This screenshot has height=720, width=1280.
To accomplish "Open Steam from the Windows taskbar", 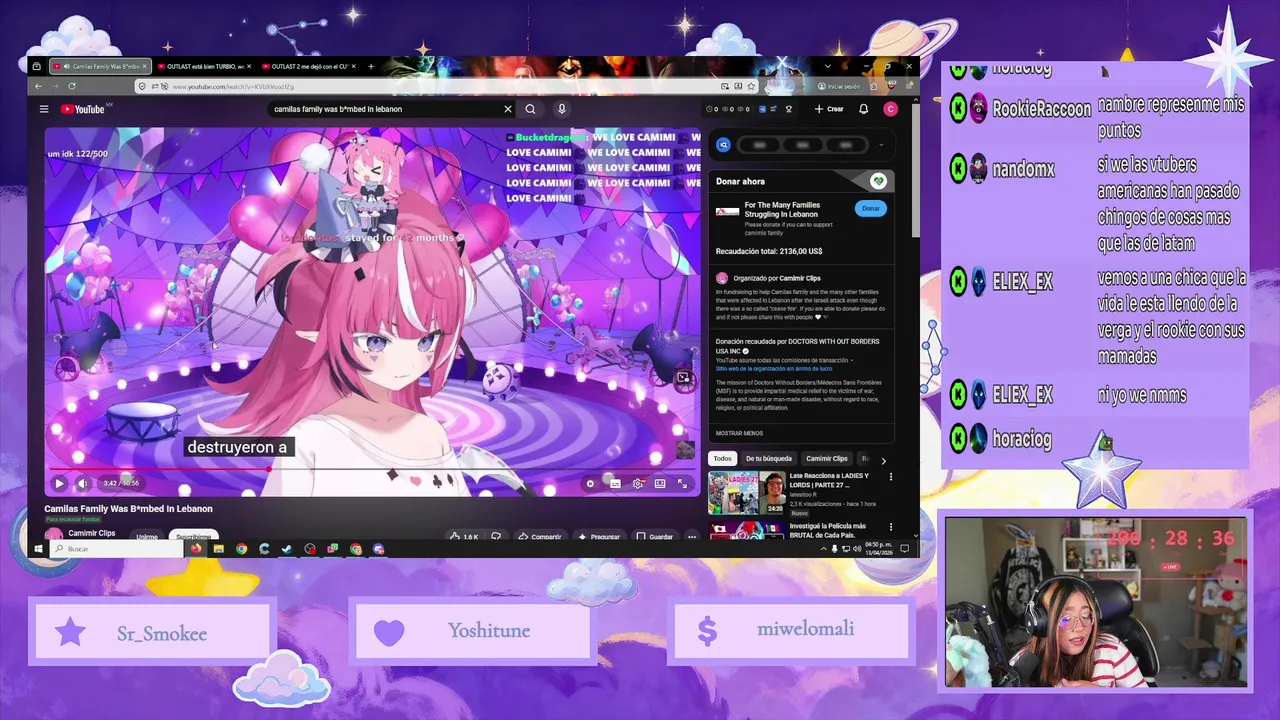I will click(287, 548).
